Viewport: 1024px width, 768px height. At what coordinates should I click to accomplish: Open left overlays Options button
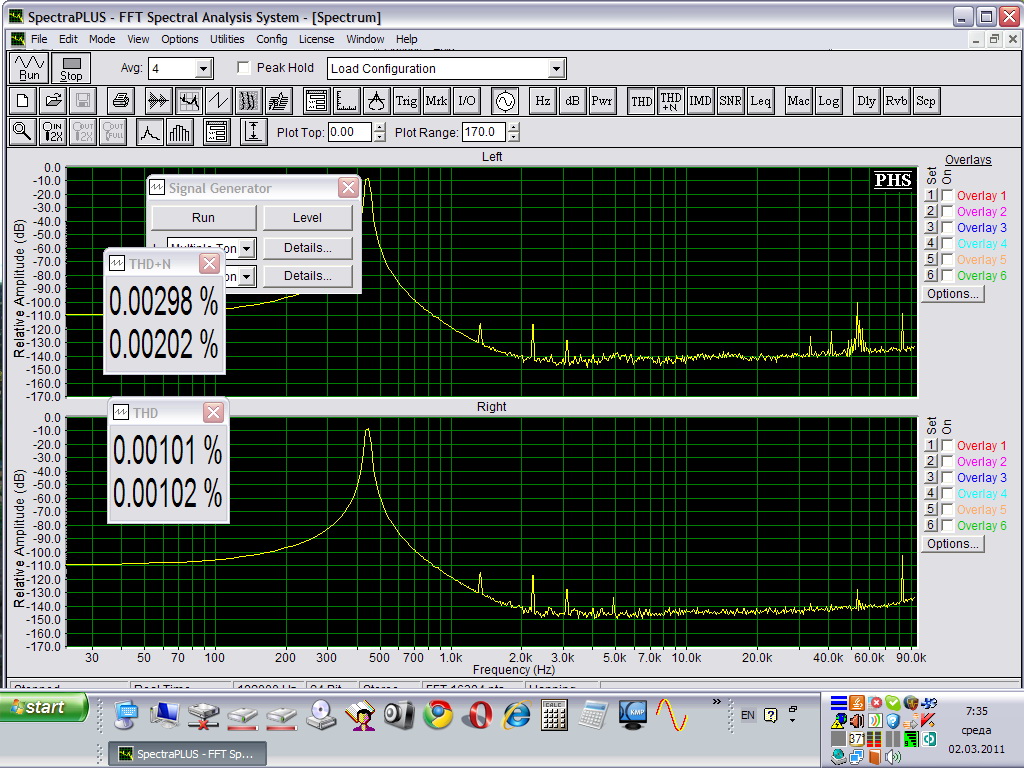953,294
